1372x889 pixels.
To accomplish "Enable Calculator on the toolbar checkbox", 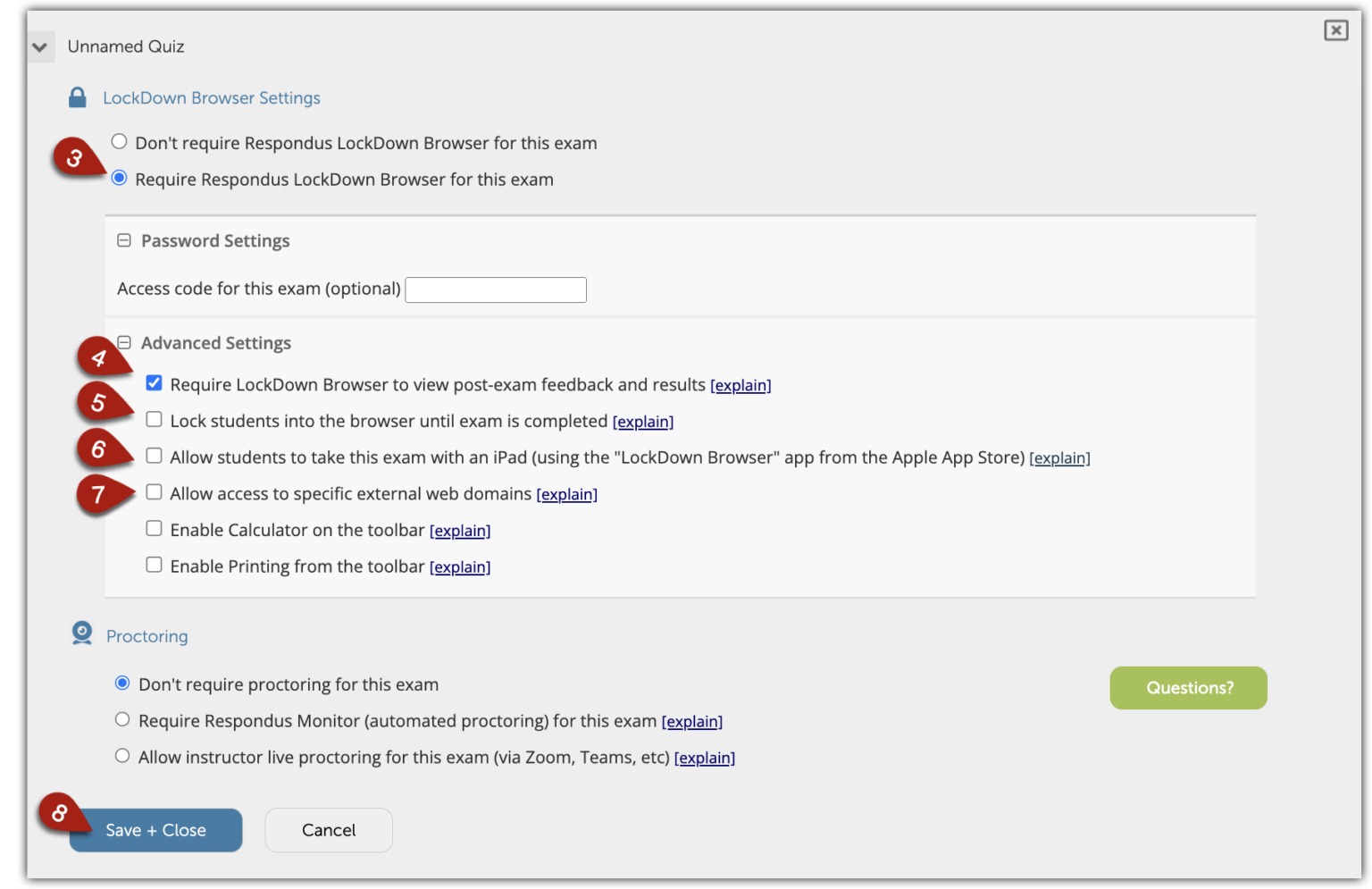I will tap(155, 529).
